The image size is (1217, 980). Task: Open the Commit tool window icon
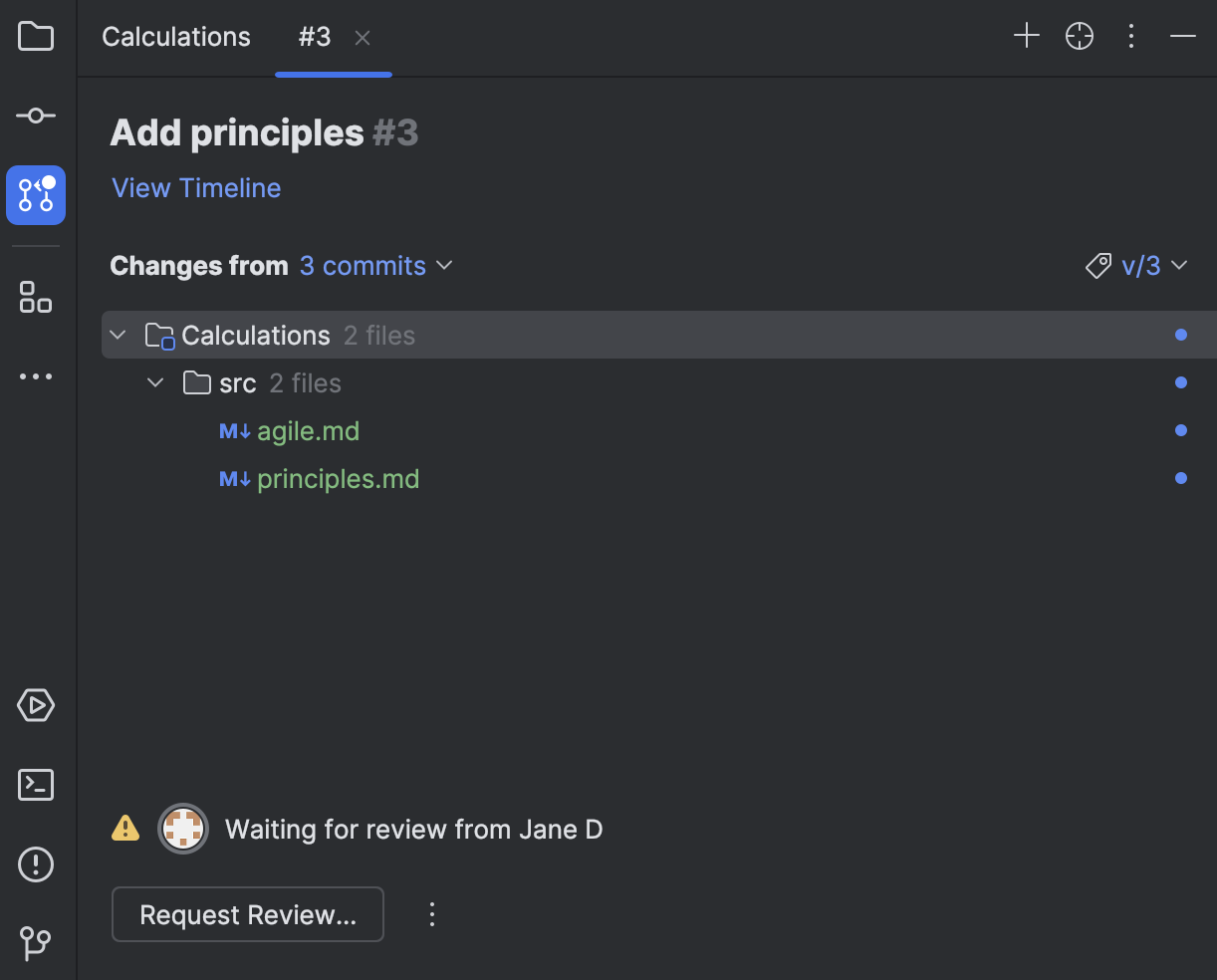(x=36, y=116)
